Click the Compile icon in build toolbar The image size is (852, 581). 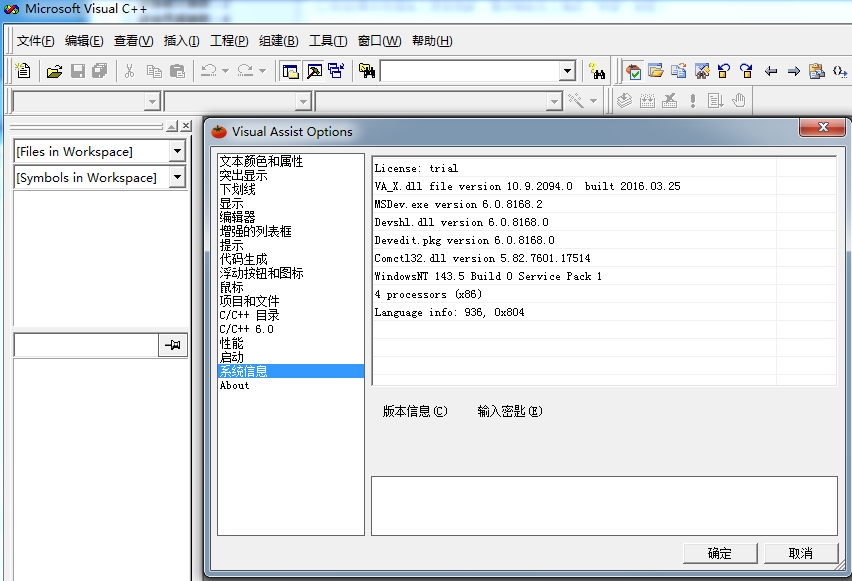point(625,101)
